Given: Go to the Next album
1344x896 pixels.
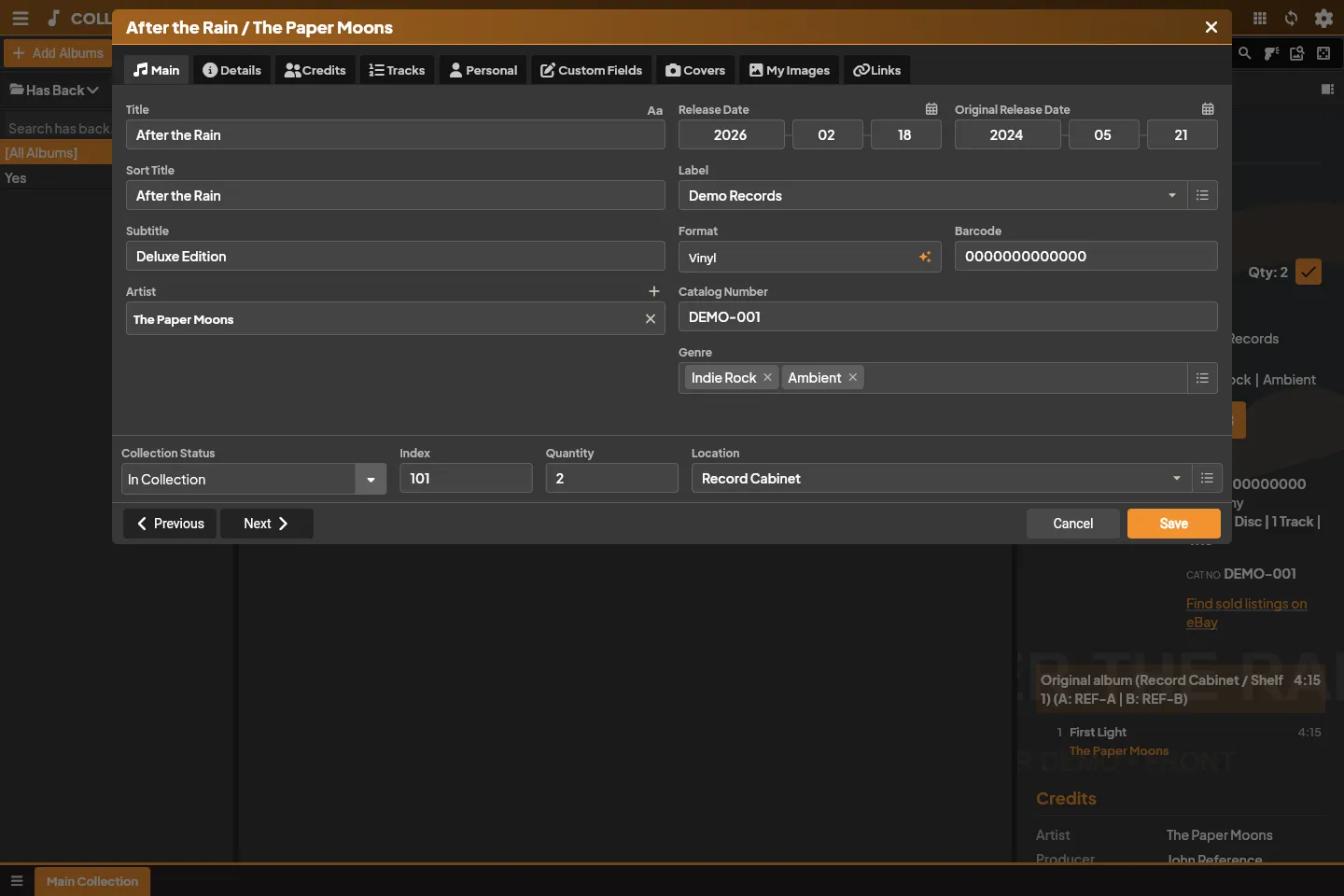Looking at the screenshot, I should (266, 524).
